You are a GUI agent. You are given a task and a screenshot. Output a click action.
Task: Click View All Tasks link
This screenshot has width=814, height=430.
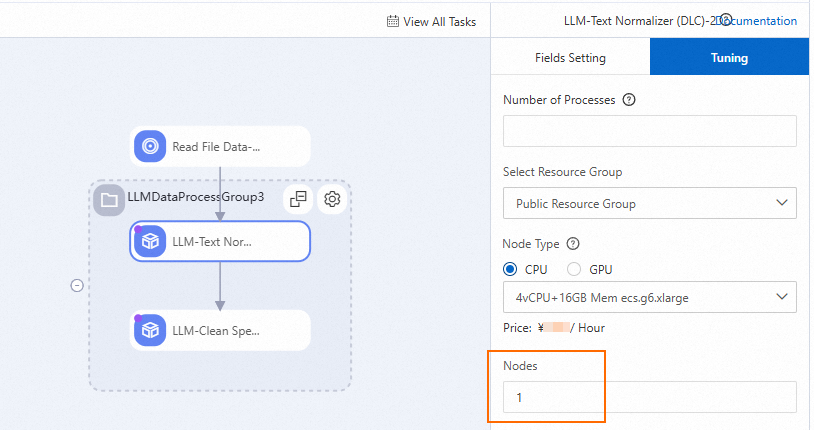point(439,21)
